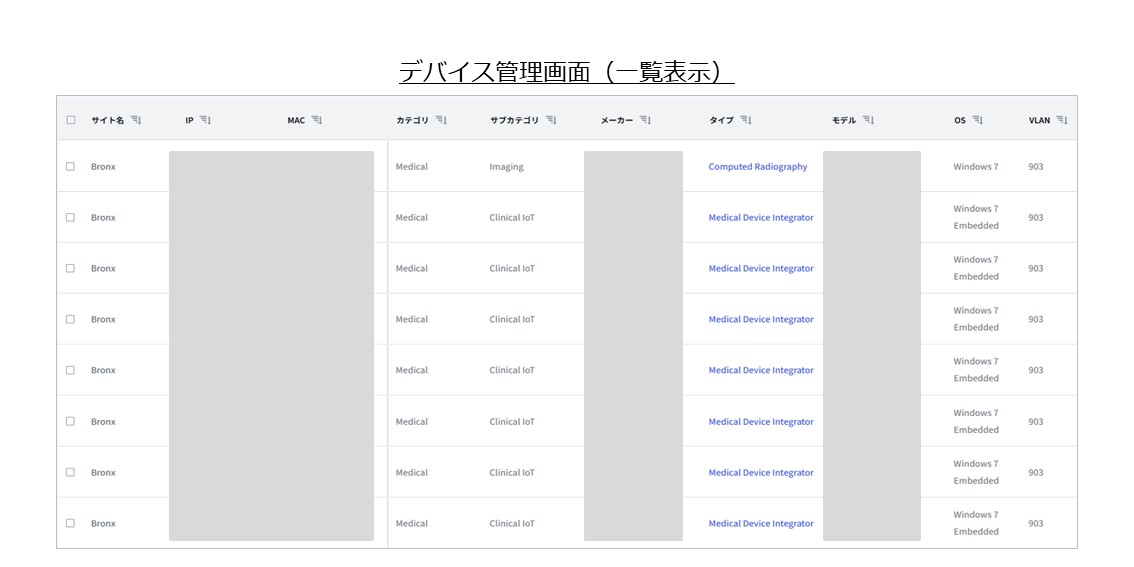Click the last Medical Device Integrator link
1134x567 pixels.
760,523
